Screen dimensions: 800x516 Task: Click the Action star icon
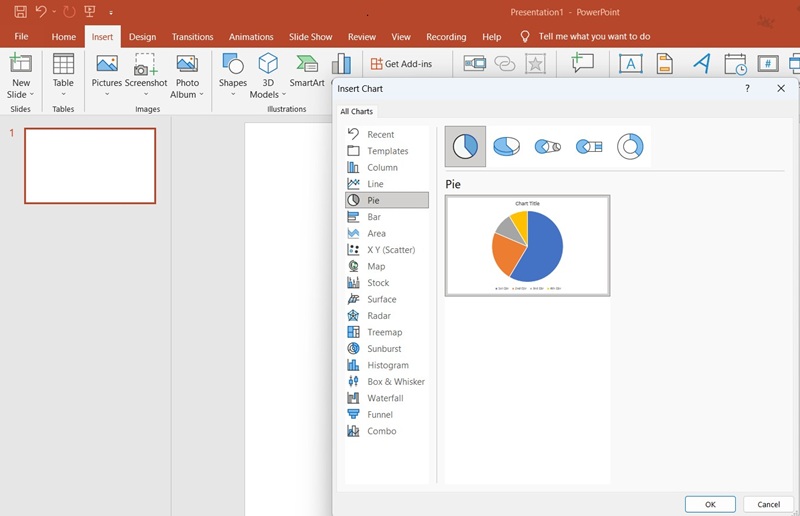point(535,64)
